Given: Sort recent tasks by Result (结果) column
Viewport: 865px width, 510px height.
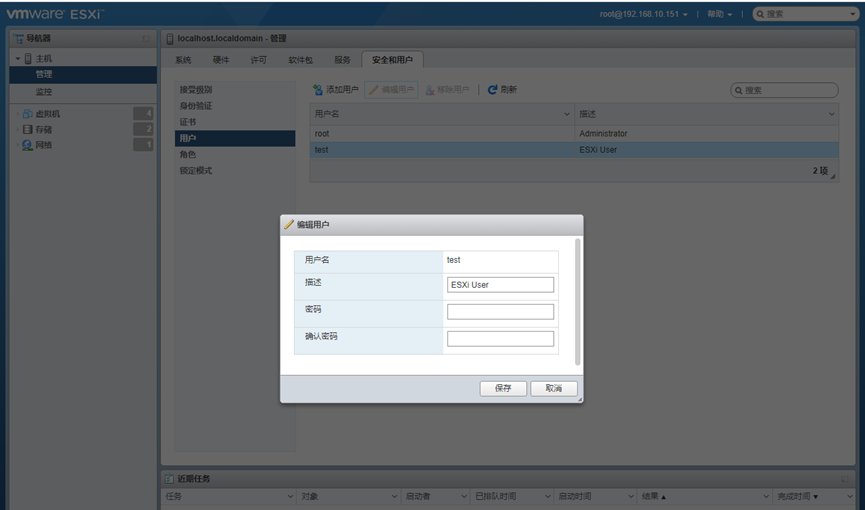Looking at the screenshot, I should 654,496.
